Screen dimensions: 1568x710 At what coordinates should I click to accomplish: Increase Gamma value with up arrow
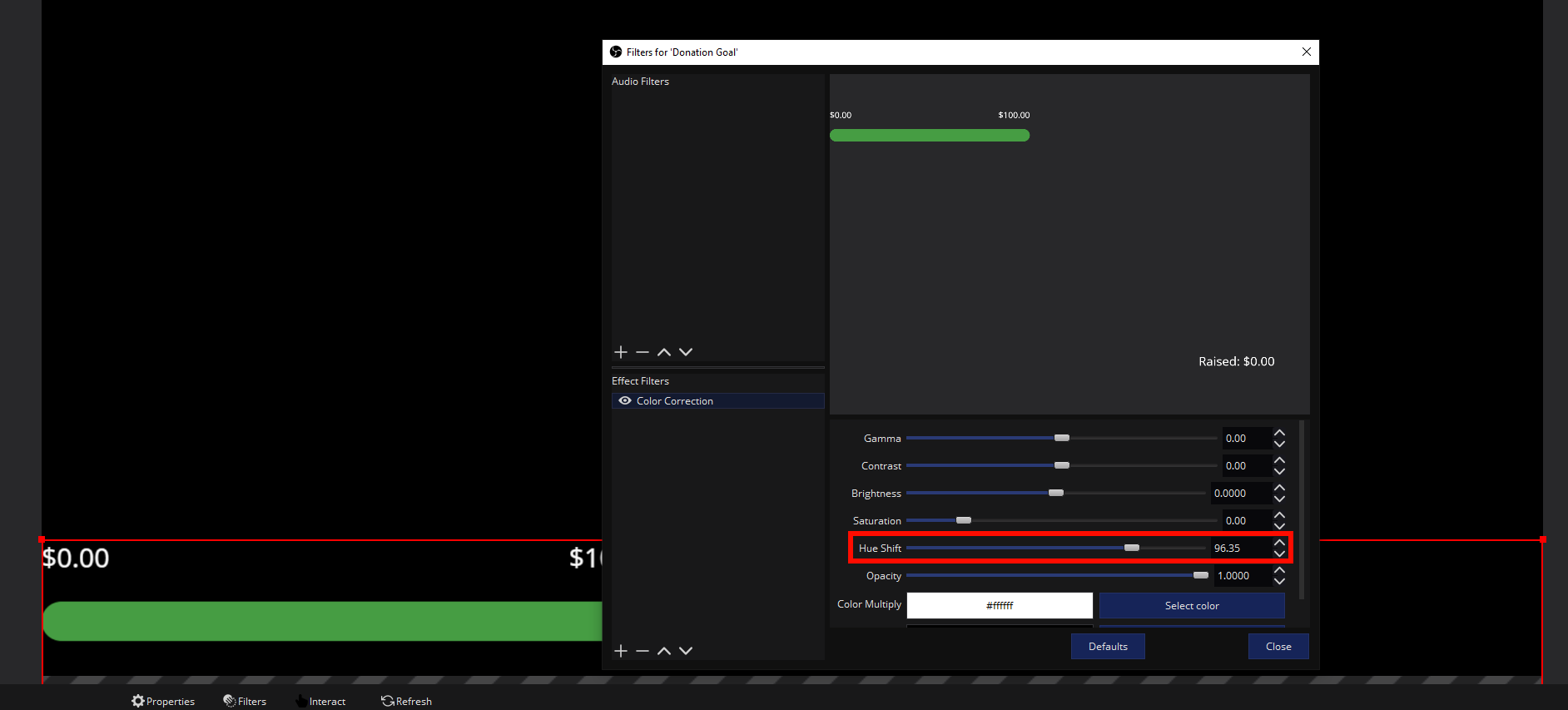click(1280, 433)
